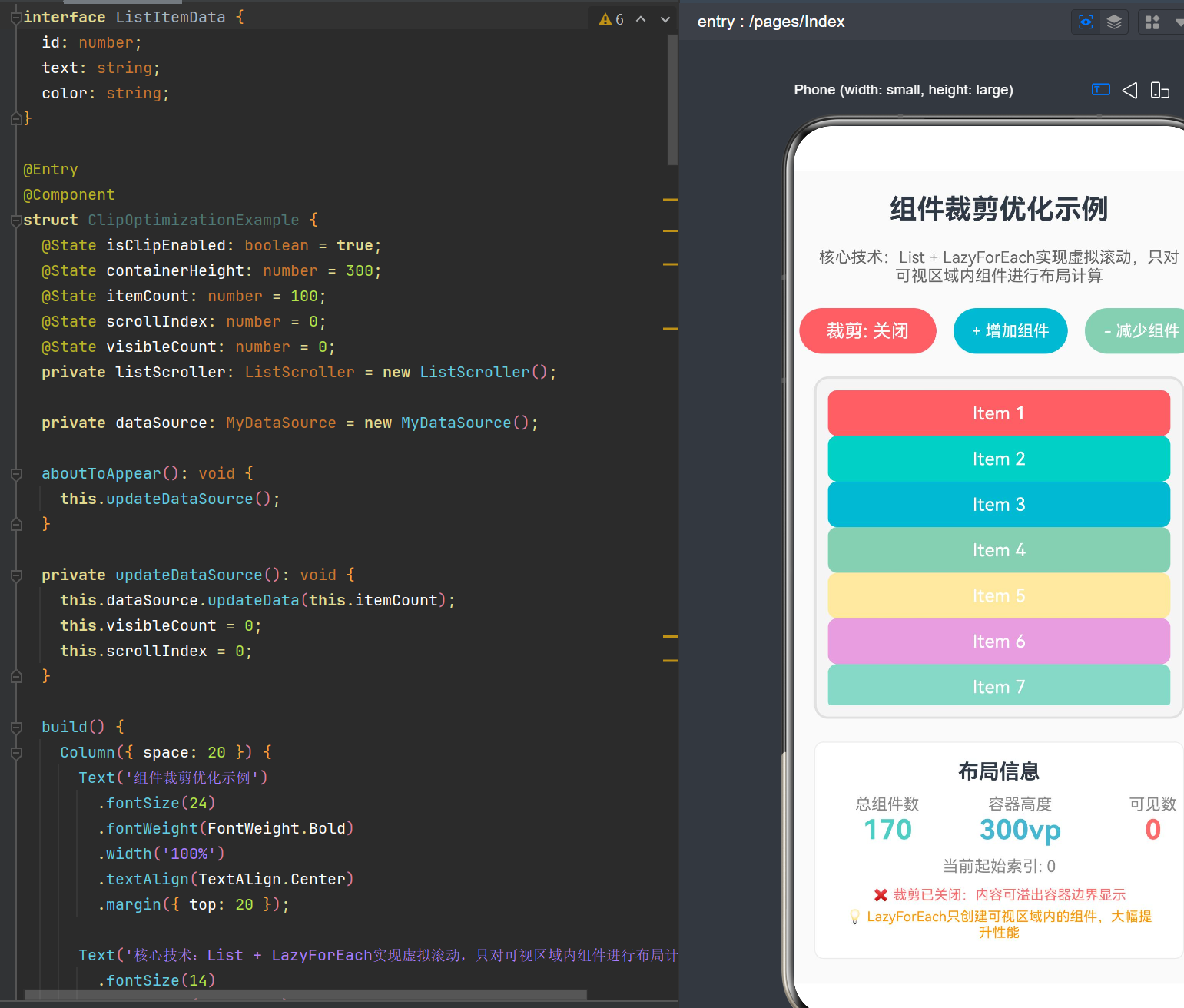The image size is (1184, 1008).
Task: Jump to previous highlighted error arrow
Action: coord(641,19)
